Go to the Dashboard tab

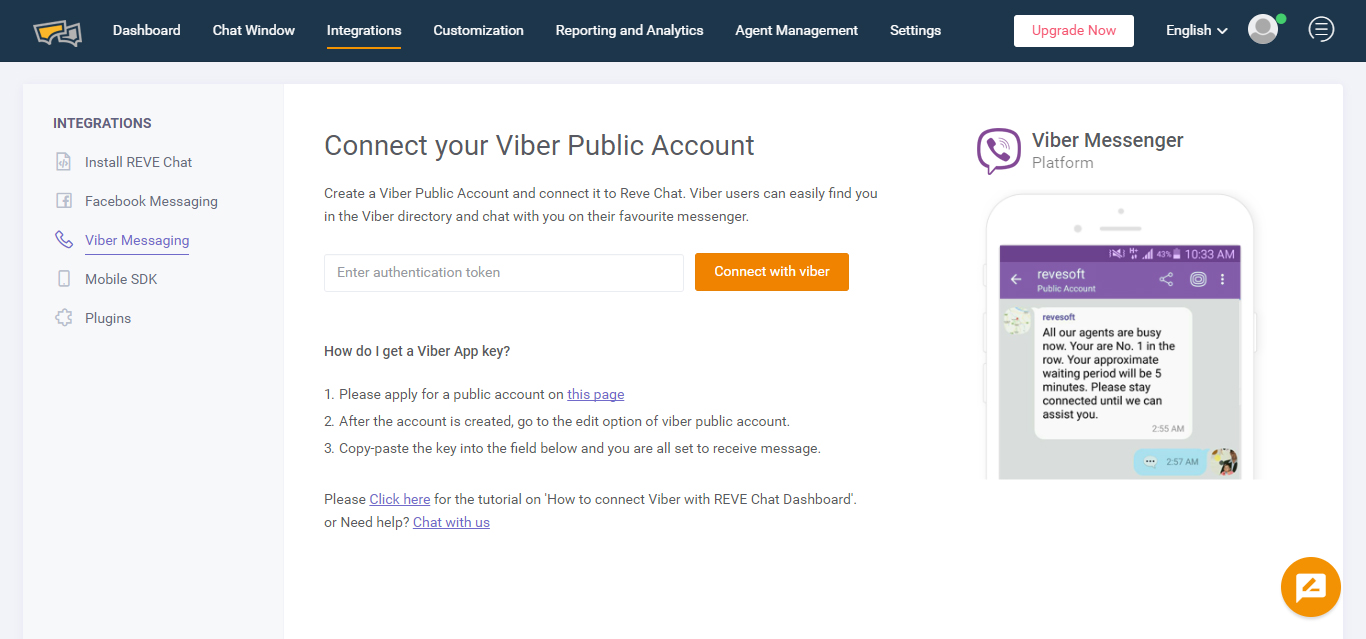click(x=147, y=30)
